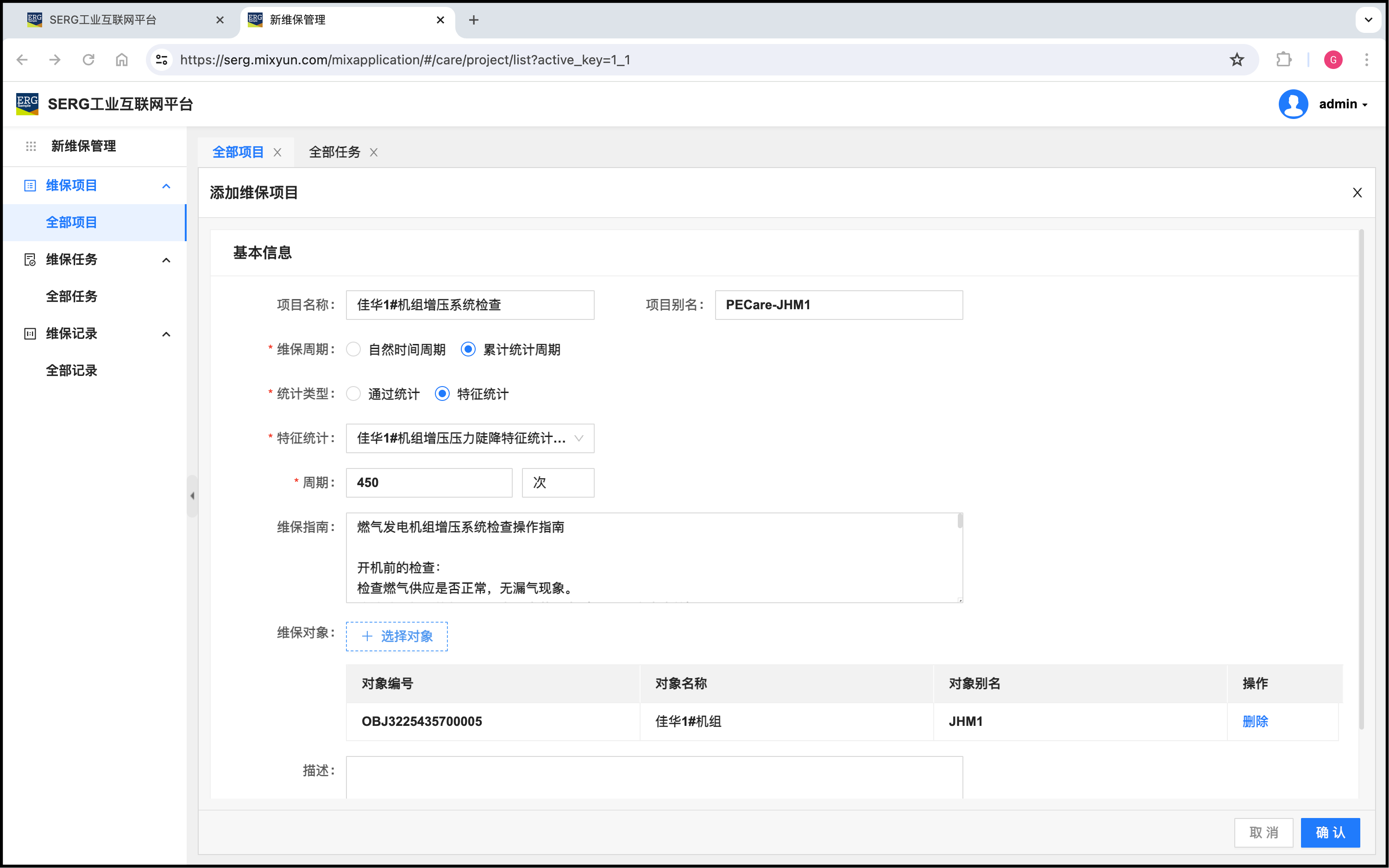Collapse the 维保记录 sidebar section
The image size is (1389, 868).
click(x=167, y=334)
